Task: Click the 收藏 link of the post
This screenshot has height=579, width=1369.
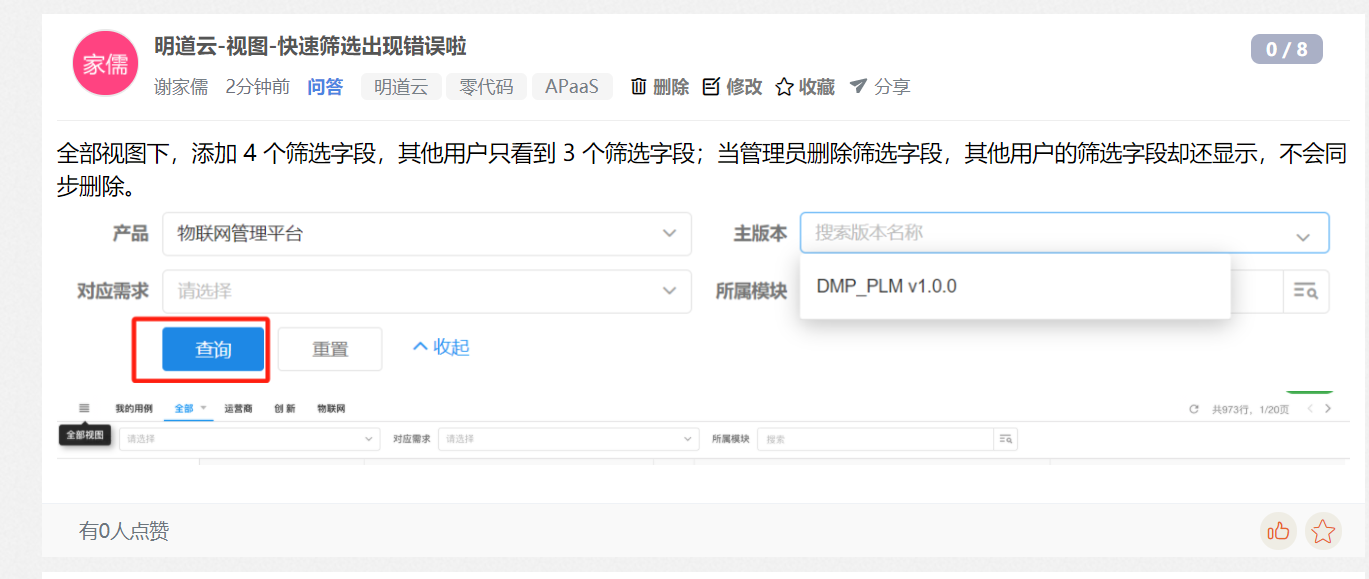Action: click(x=817, y=87)
